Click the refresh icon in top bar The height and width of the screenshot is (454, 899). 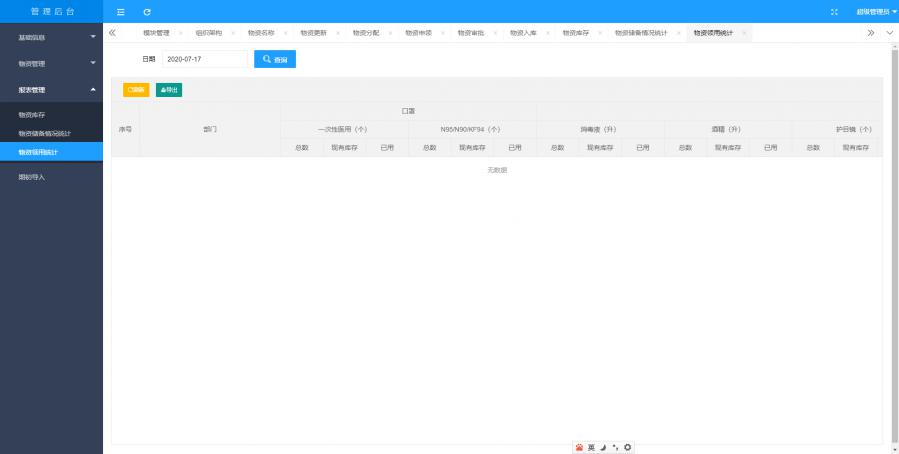pyautogui.click(x=147, y=11)
